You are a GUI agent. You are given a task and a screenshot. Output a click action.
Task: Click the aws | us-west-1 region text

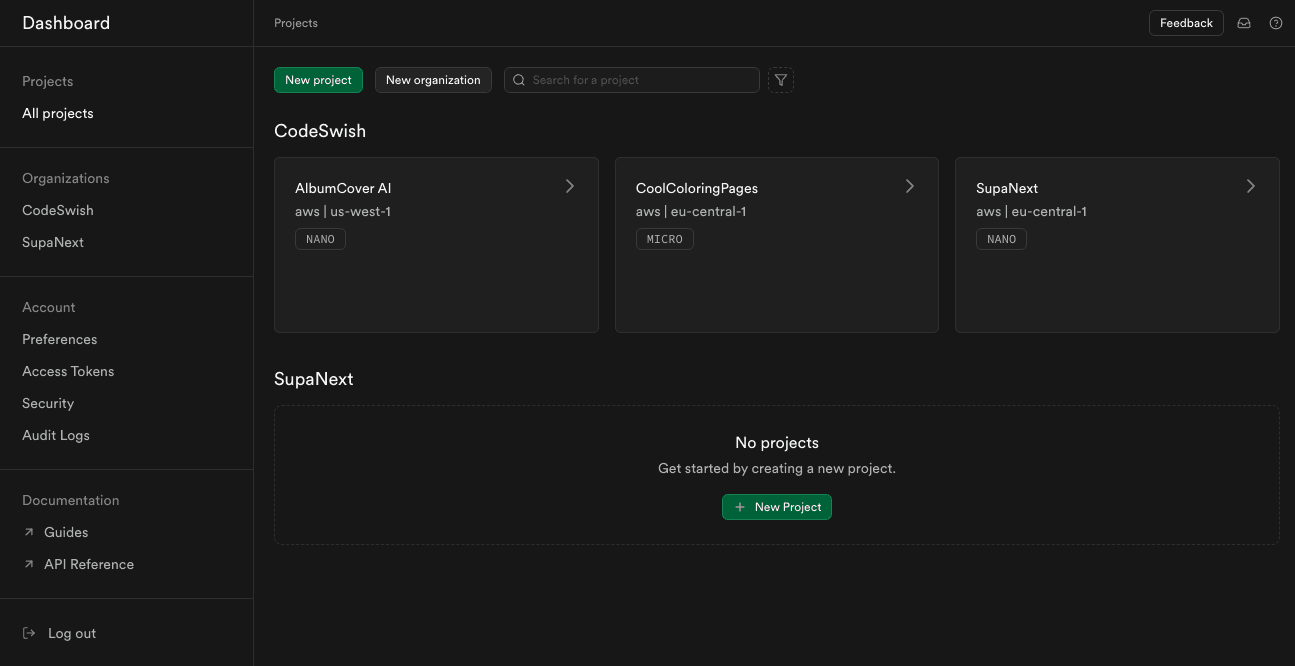tap(343, 211)
